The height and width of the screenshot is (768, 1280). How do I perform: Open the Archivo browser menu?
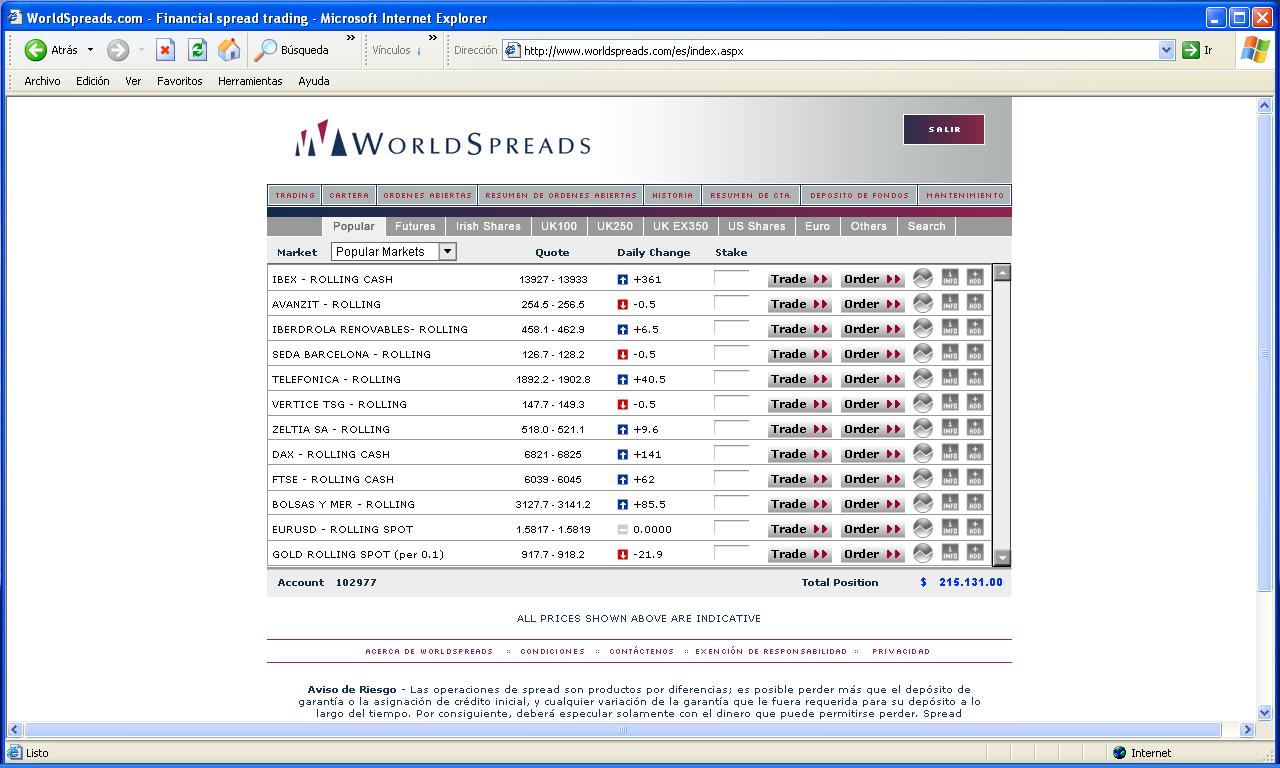click(x=42, y=81)
